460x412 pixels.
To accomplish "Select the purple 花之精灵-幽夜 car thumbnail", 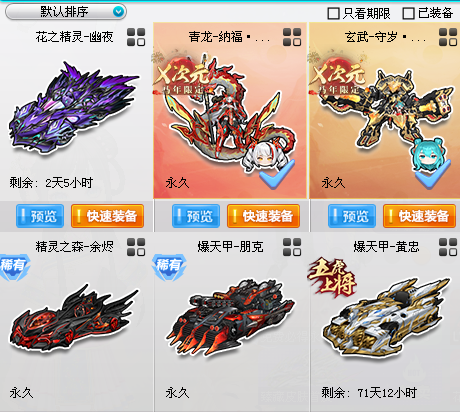I will (73, 107).
